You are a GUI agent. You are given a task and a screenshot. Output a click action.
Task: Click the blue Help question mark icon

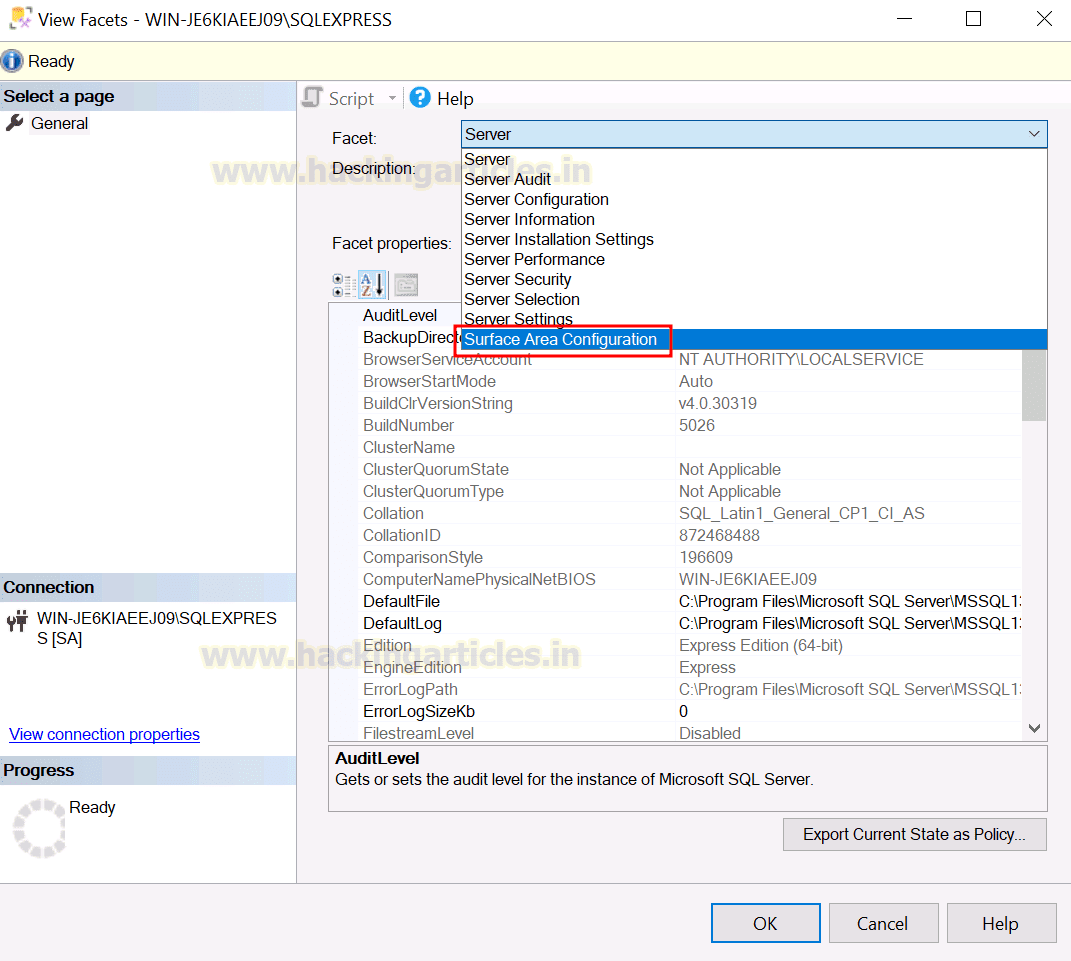tap(420, 98)
